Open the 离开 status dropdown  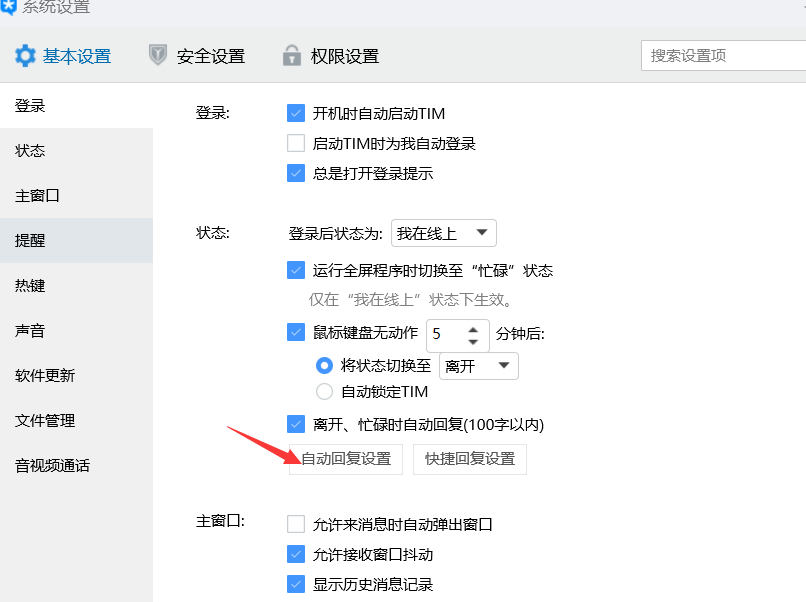[x=479, y=366]
